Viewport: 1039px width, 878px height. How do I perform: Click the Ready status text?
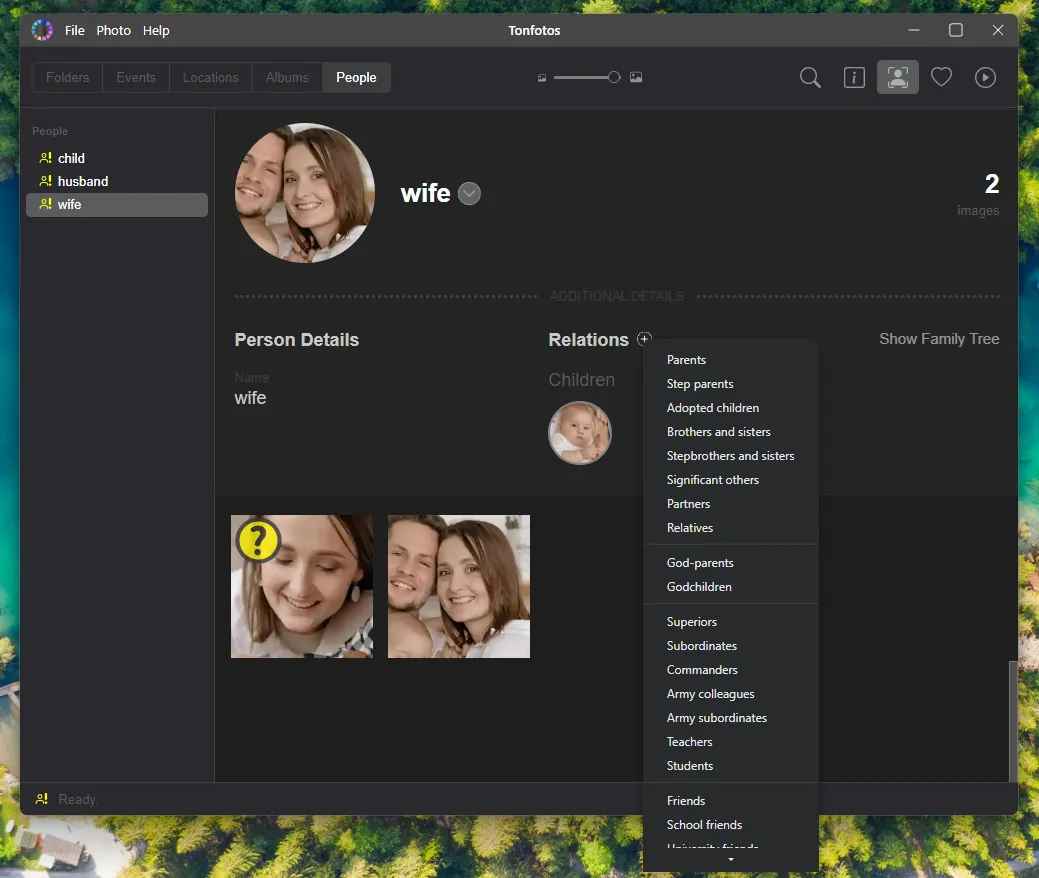pyautogui.click(x=78, y=799)
